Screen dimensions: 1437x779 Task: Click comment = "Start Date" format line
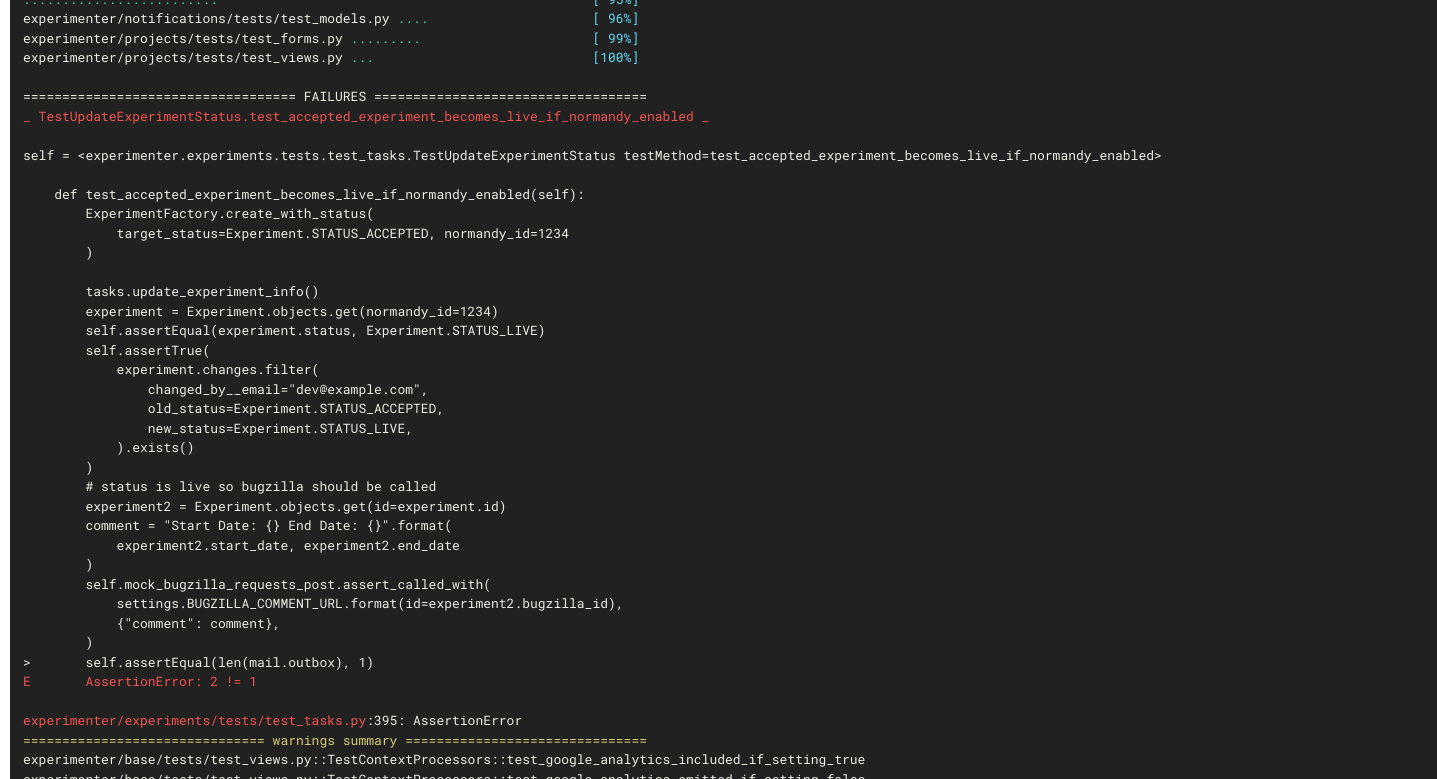(268, 526)
